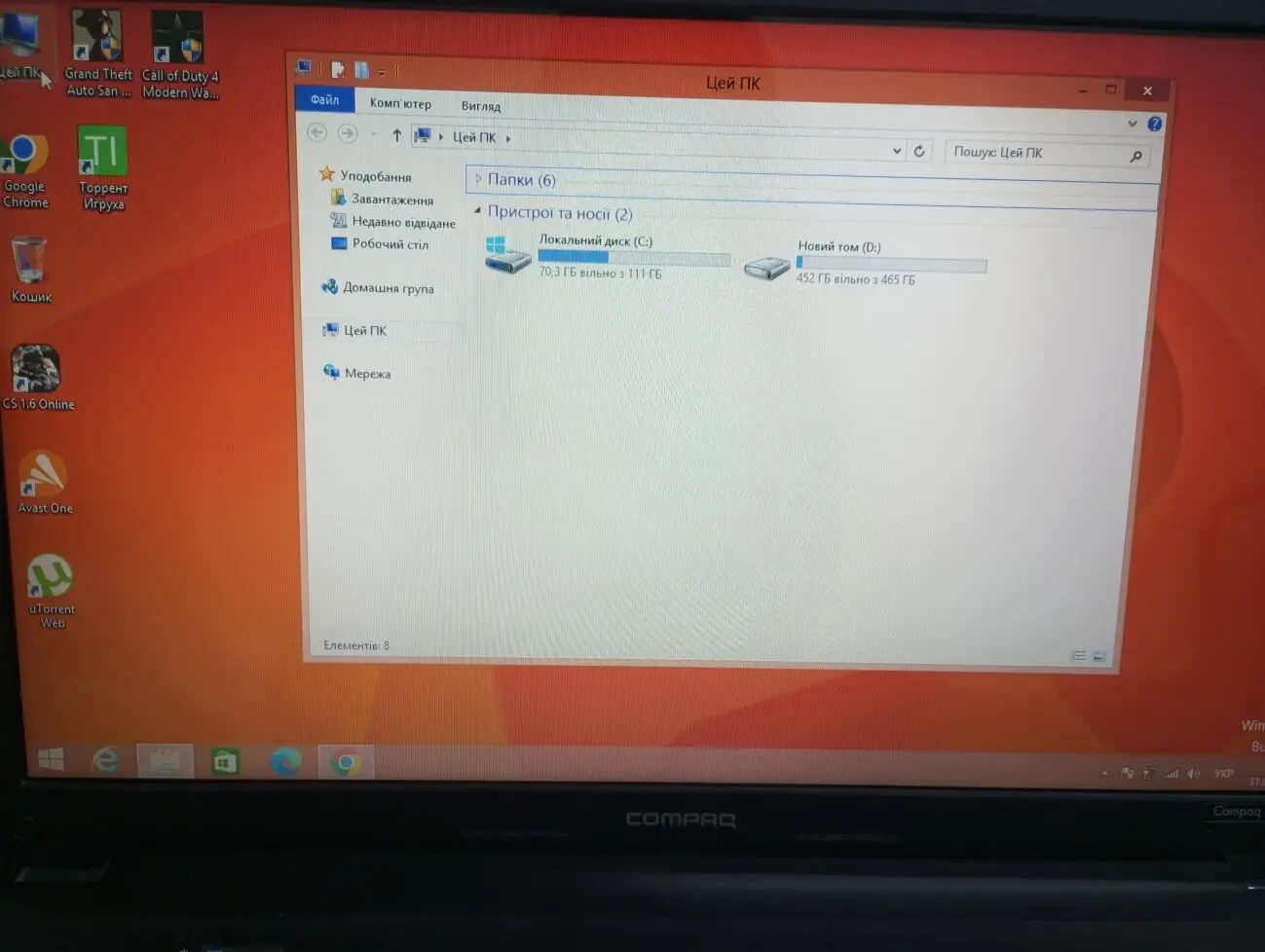The height and width of the screenshot is (952, 1265).
Task: Click the D: drive usage bar
Action: (x=891, y=264)
